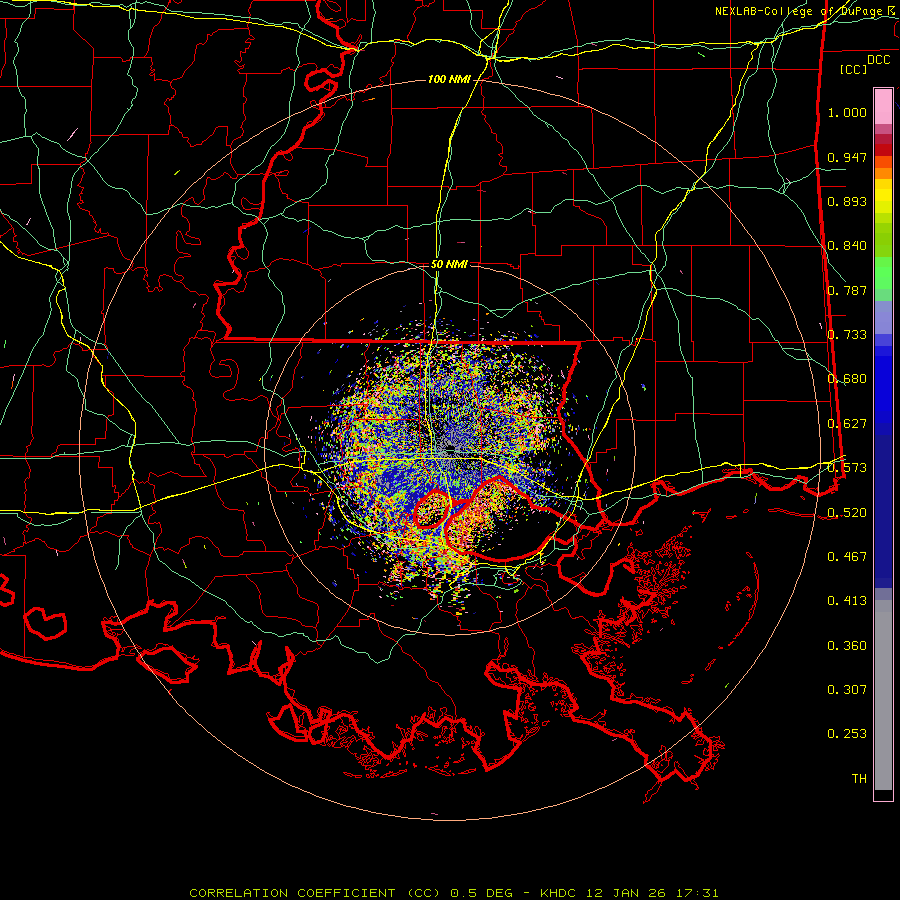Click the 12 JAN 26 17:31 timestamp

pyautogui.click(x=653, y=893)
